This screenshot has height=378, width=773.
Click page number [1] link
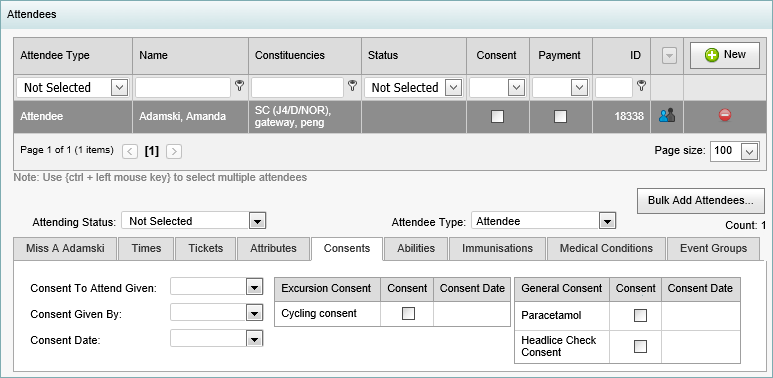tap(151, 151)
